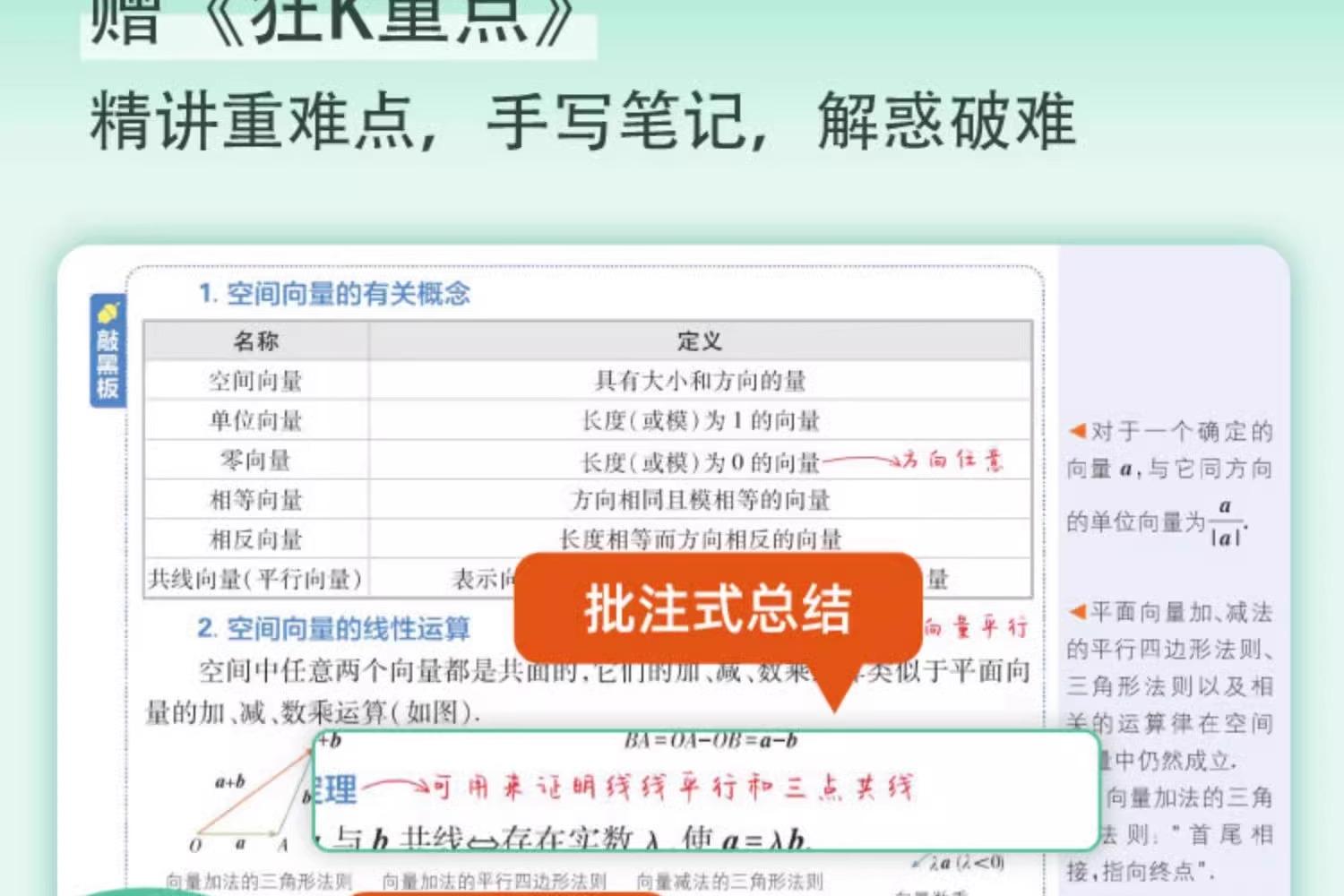Click the red handwritten annotation 可用来证明线线平行和三点共线
Viewport: 1344px width, 896px height.
click(673, 787)
